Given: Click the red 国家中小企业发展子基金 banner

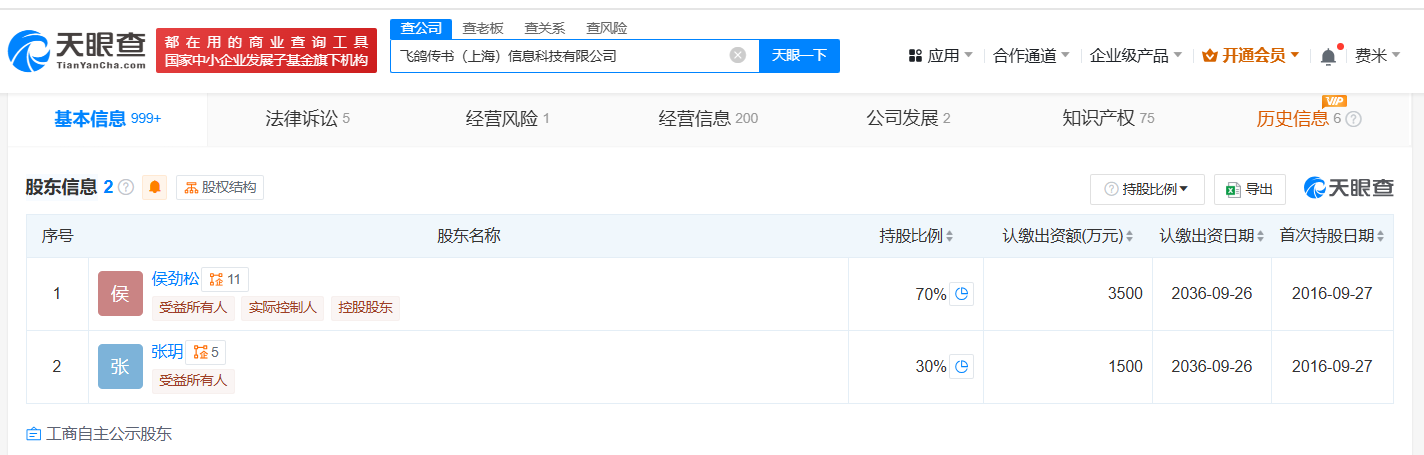Looking at the screenshot, I should [x=266, y=51].
